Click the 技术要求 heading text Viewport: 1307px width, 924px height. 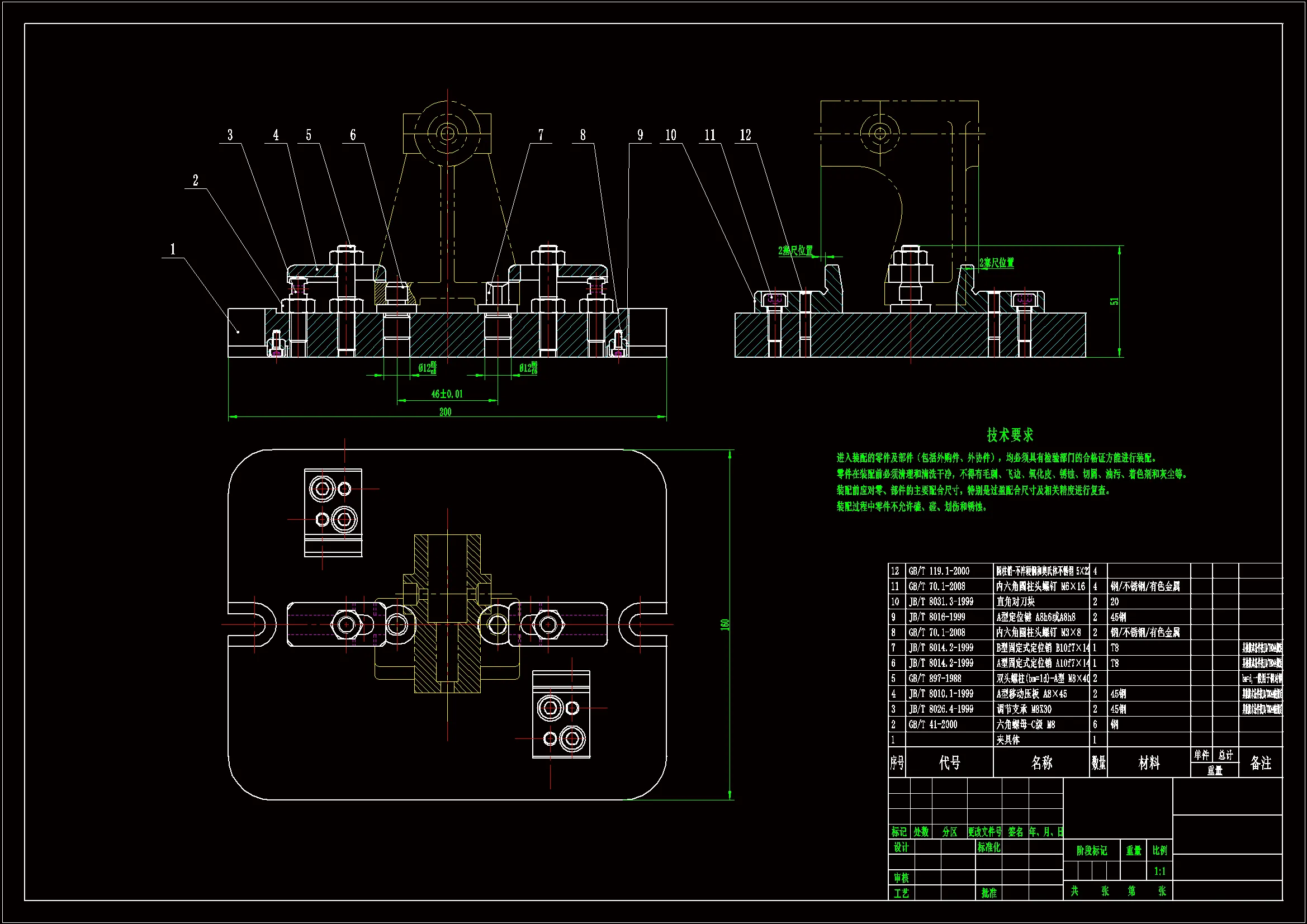pos(1009,435)
